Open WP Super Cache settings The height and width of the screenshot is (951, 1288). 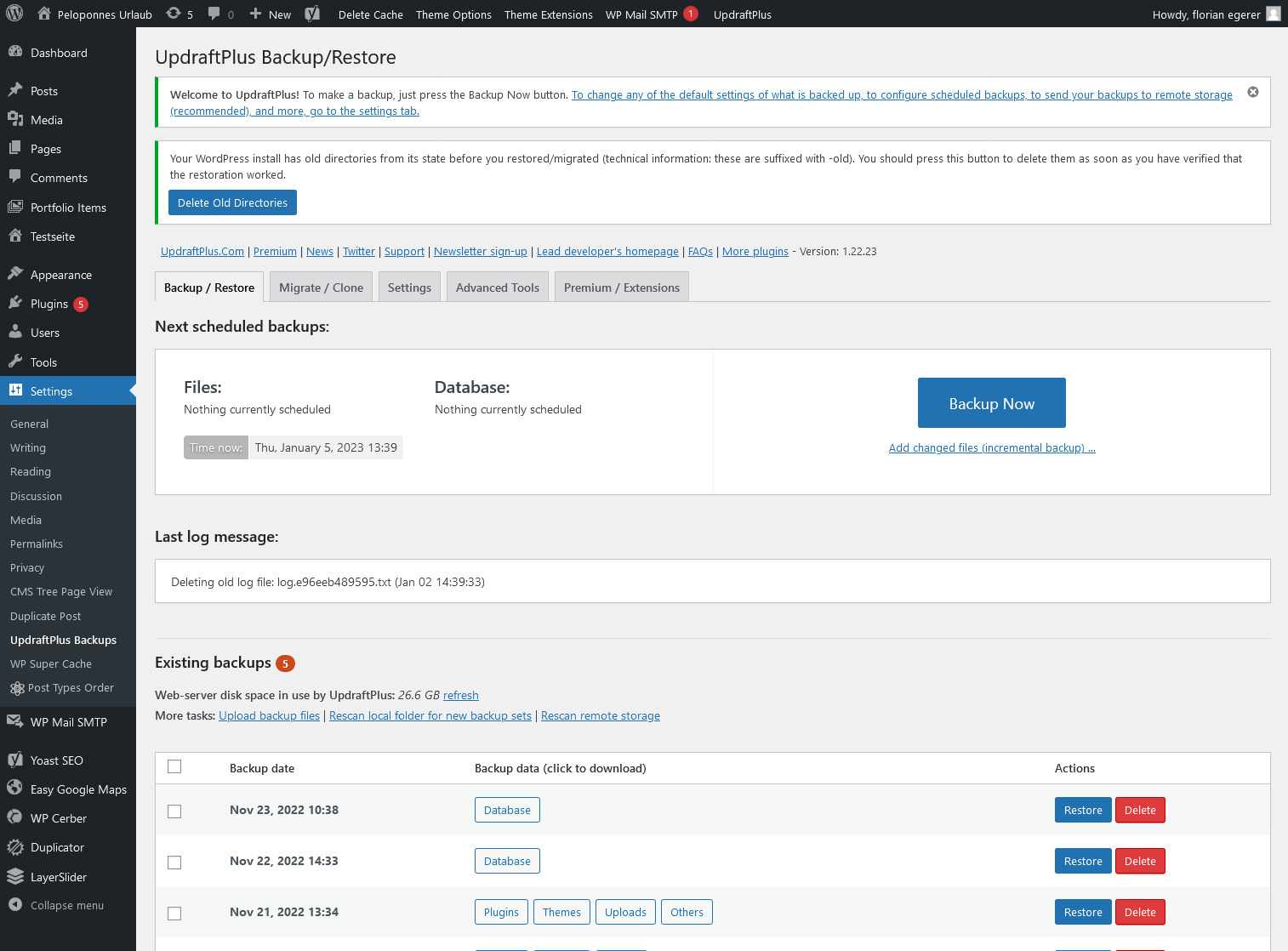(x=68, y=663)
